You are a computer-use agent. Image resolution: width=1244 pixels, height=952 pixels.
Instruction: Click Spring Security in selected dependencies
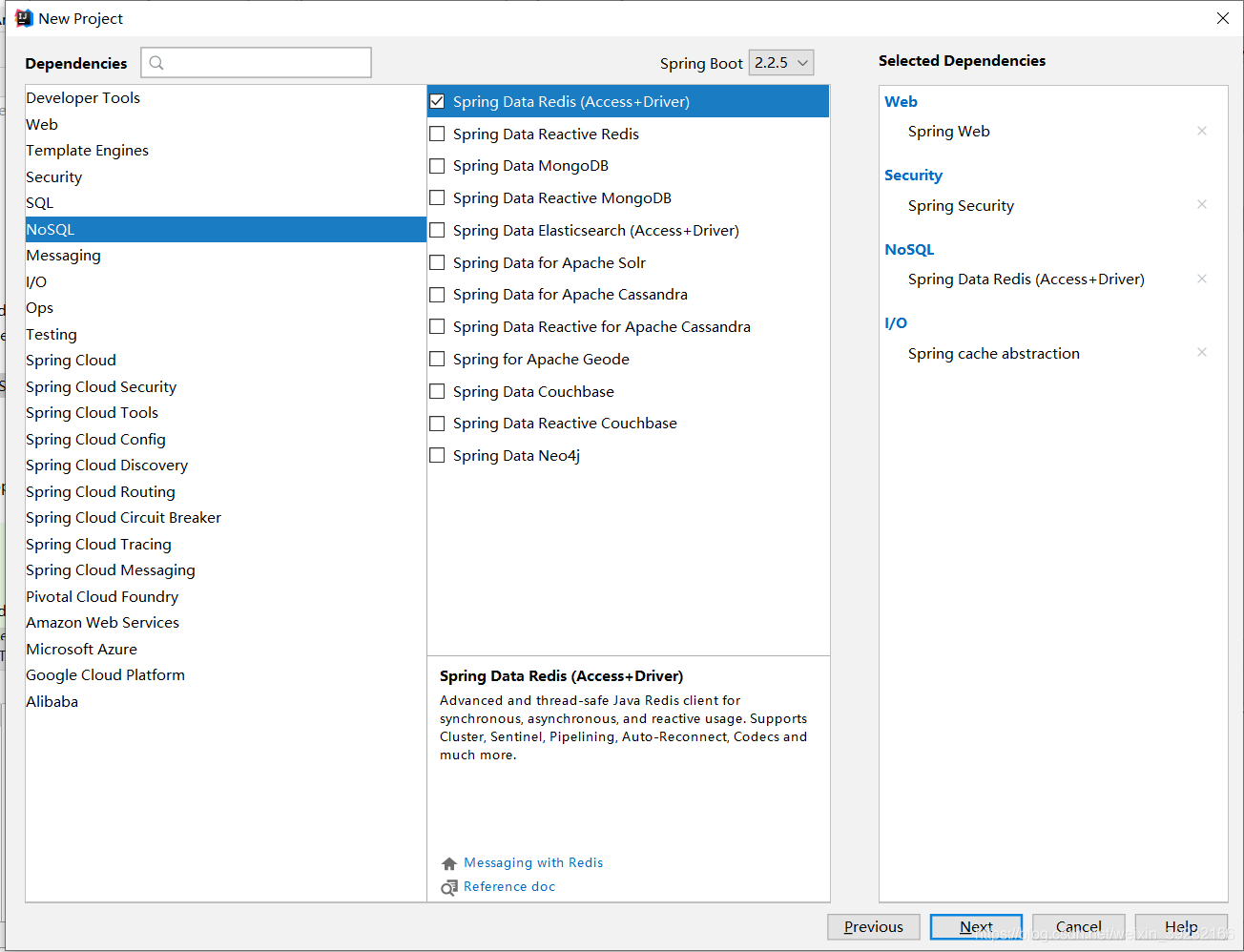point(961,206)
